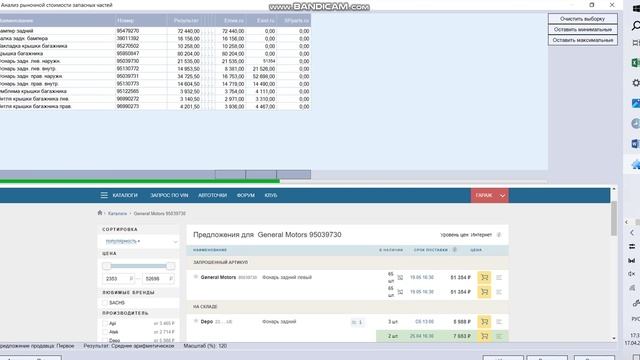Add the 7 683 ₽ offer to cart

pyautogui.click(x=484, y=336)
